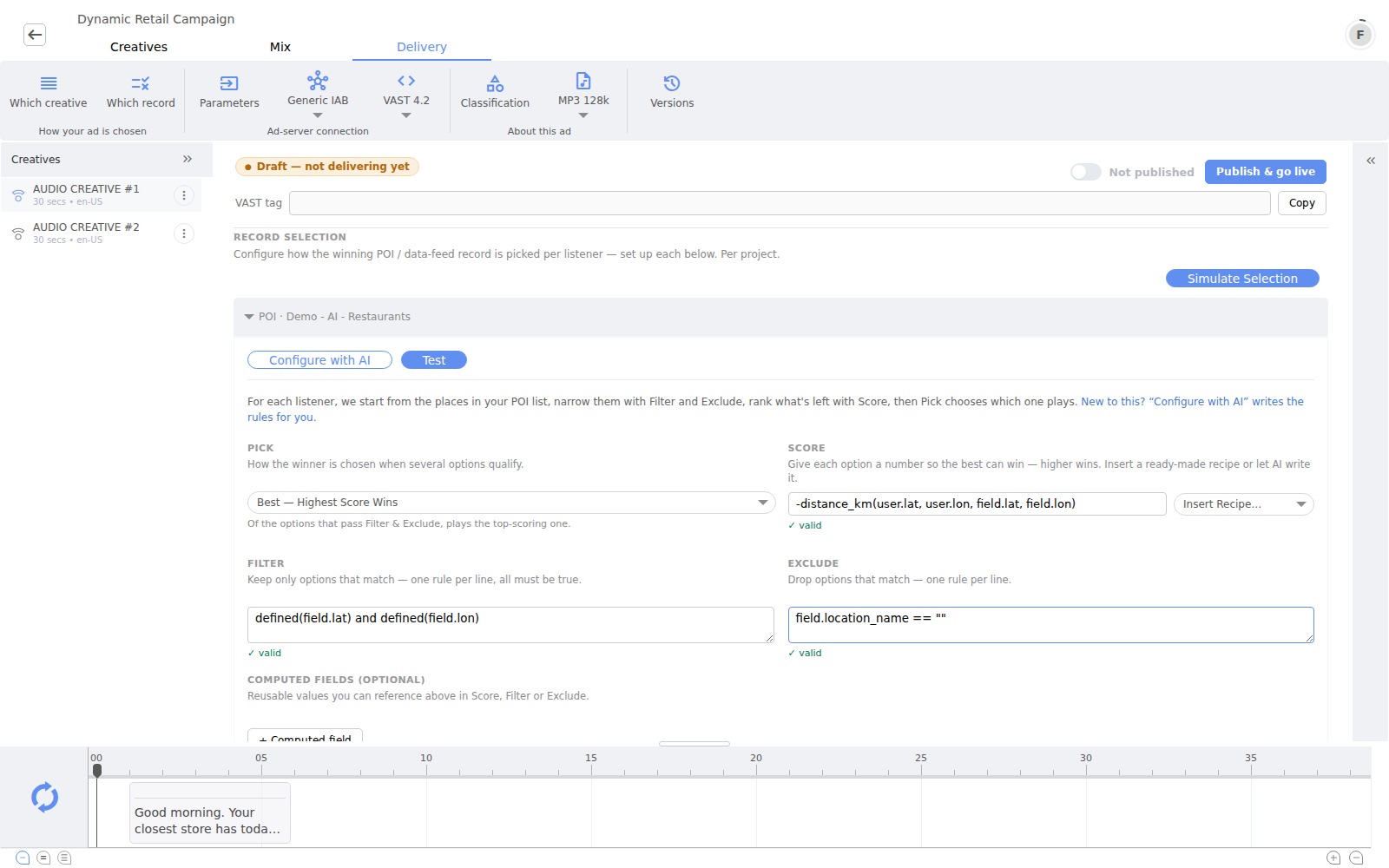The width and height of the screenshot is (1389, 868).
Task: Select the Which record icon
Action: (x=141, y=83)
